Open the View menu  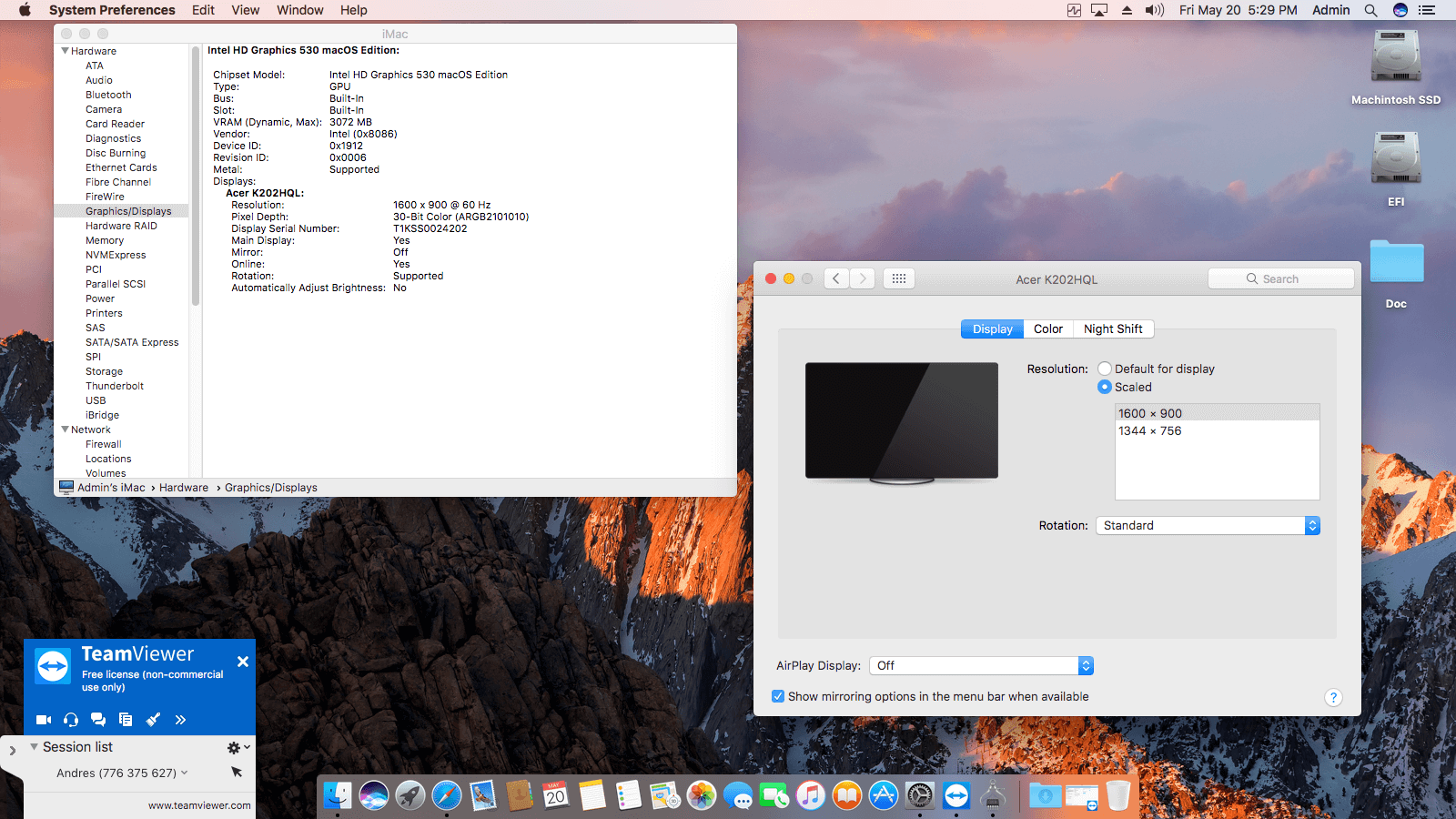[x=245, y=10]
